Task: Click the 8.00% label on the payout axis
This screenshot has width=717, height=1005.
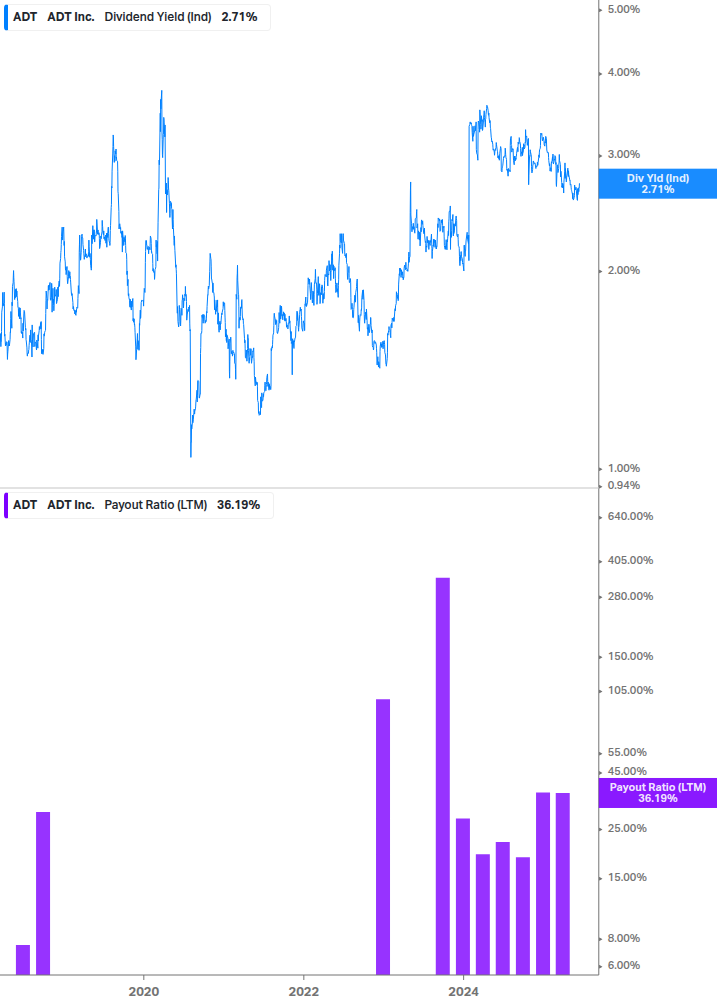Action: tap(623, 938)
